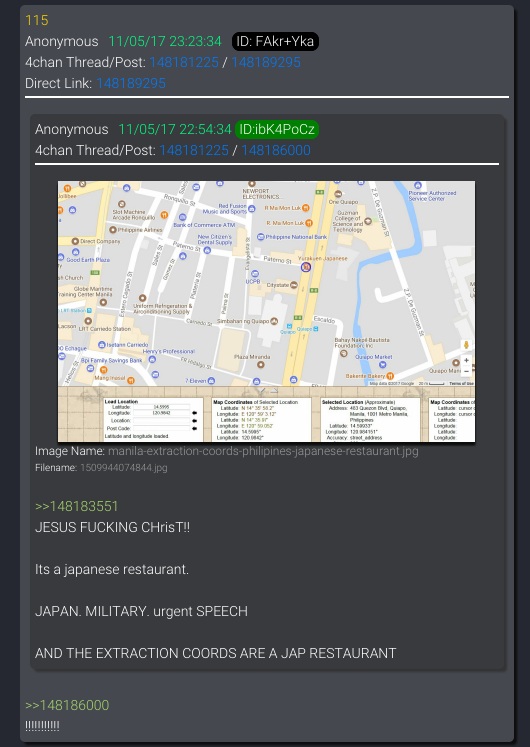Click the 7-Eleven map pin

[x=211, y=381]
